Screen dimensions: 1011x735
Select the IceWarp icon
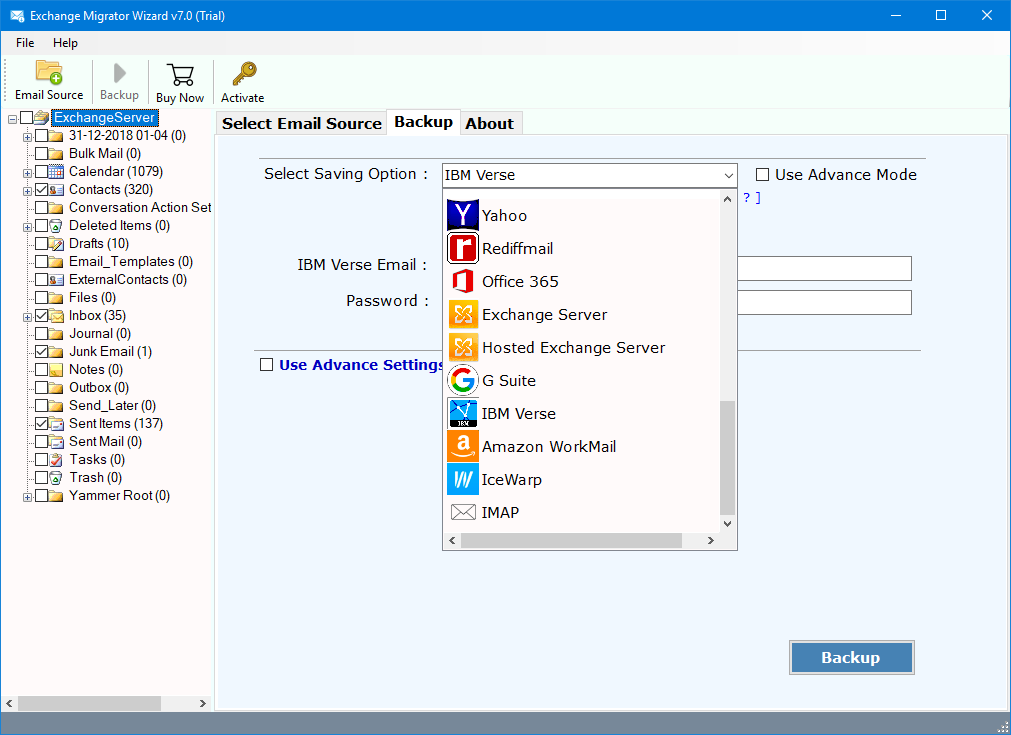coord(462,479)
